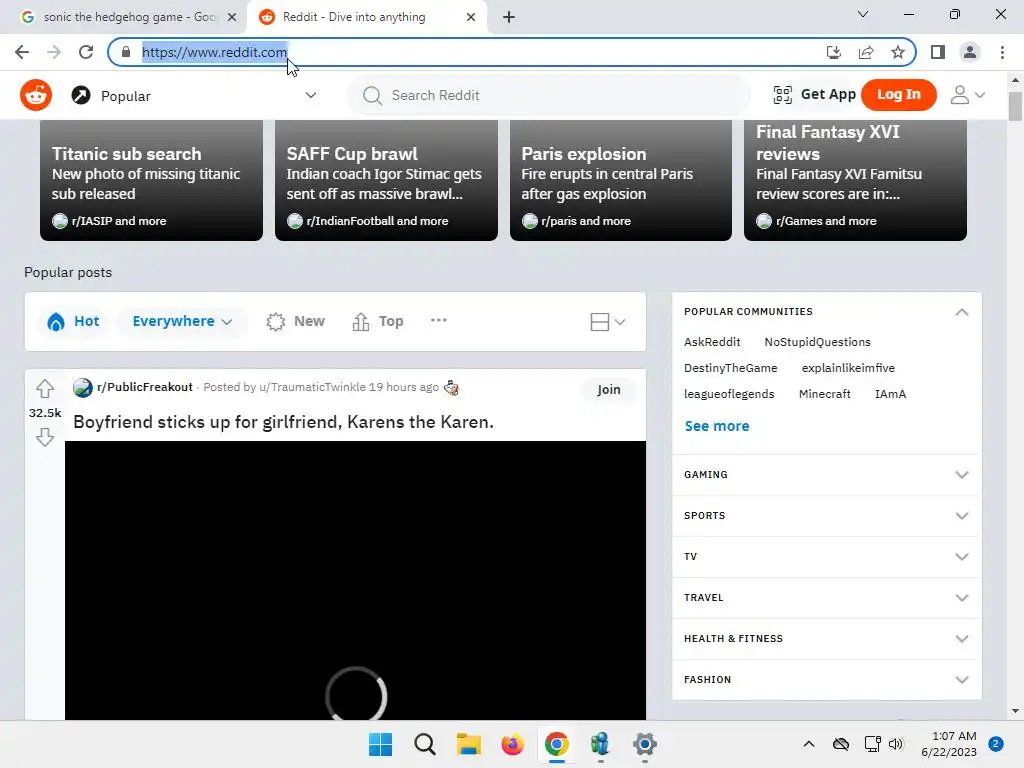Screen dimensions: 1024x768
Task: Click the award icon beside post timestamp
Action: (451, 387)
